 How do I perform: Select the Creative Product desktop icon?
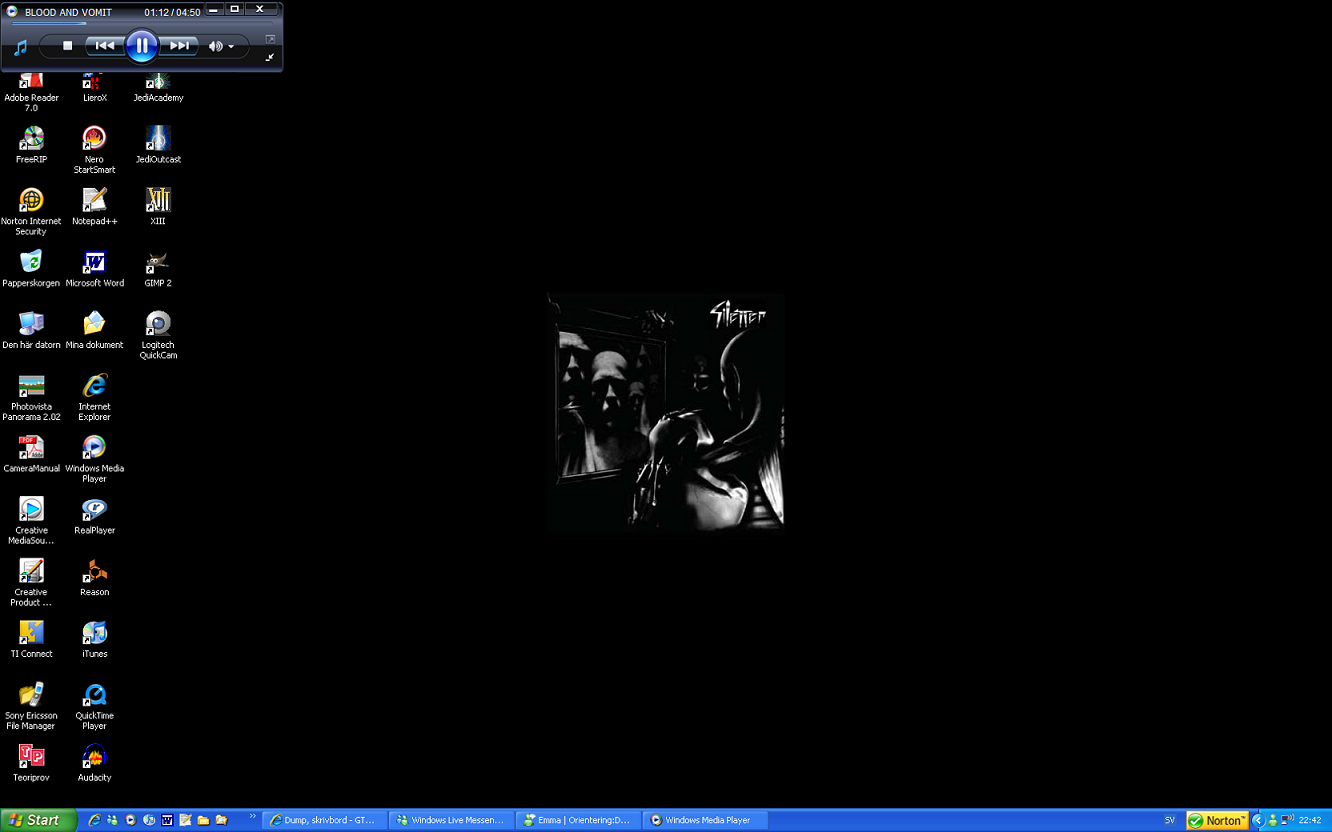31,584
